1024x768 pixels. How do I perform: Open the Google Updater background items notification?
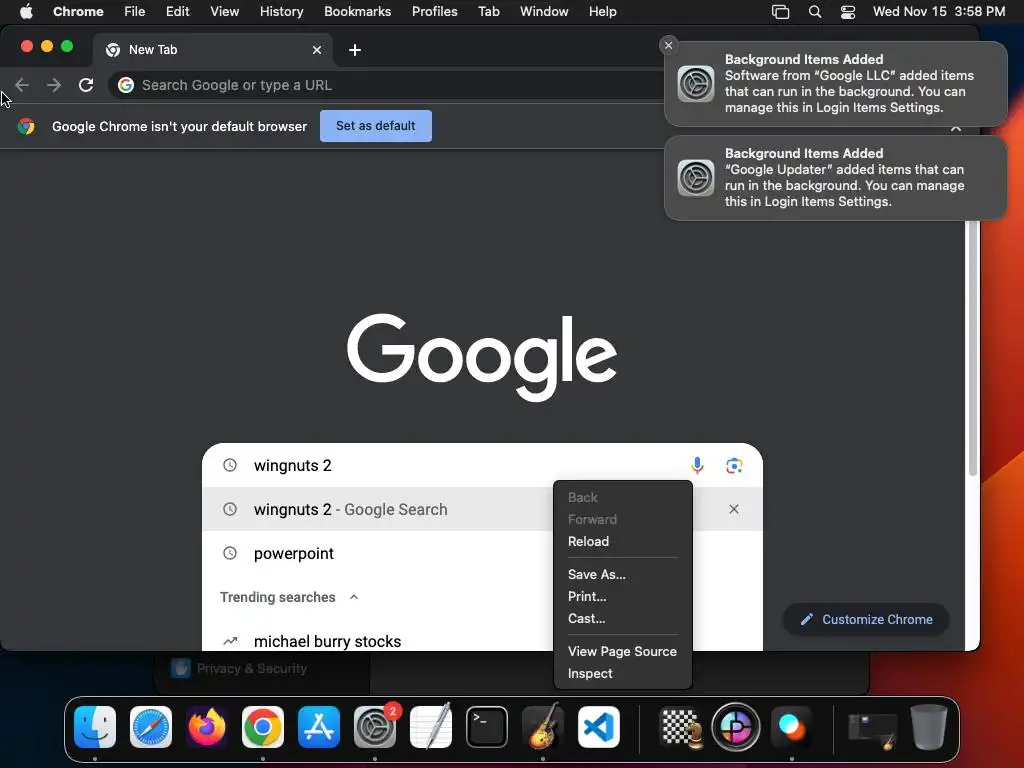click(x=835, y=178)
